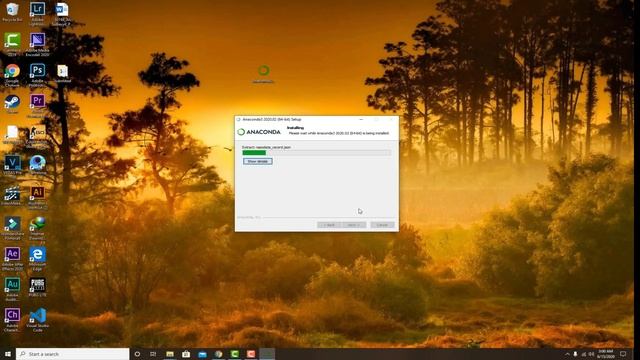This screenshot has height=360, width=640.
Task: Open Task View on the taskbar
Action: tap(153, 354)
